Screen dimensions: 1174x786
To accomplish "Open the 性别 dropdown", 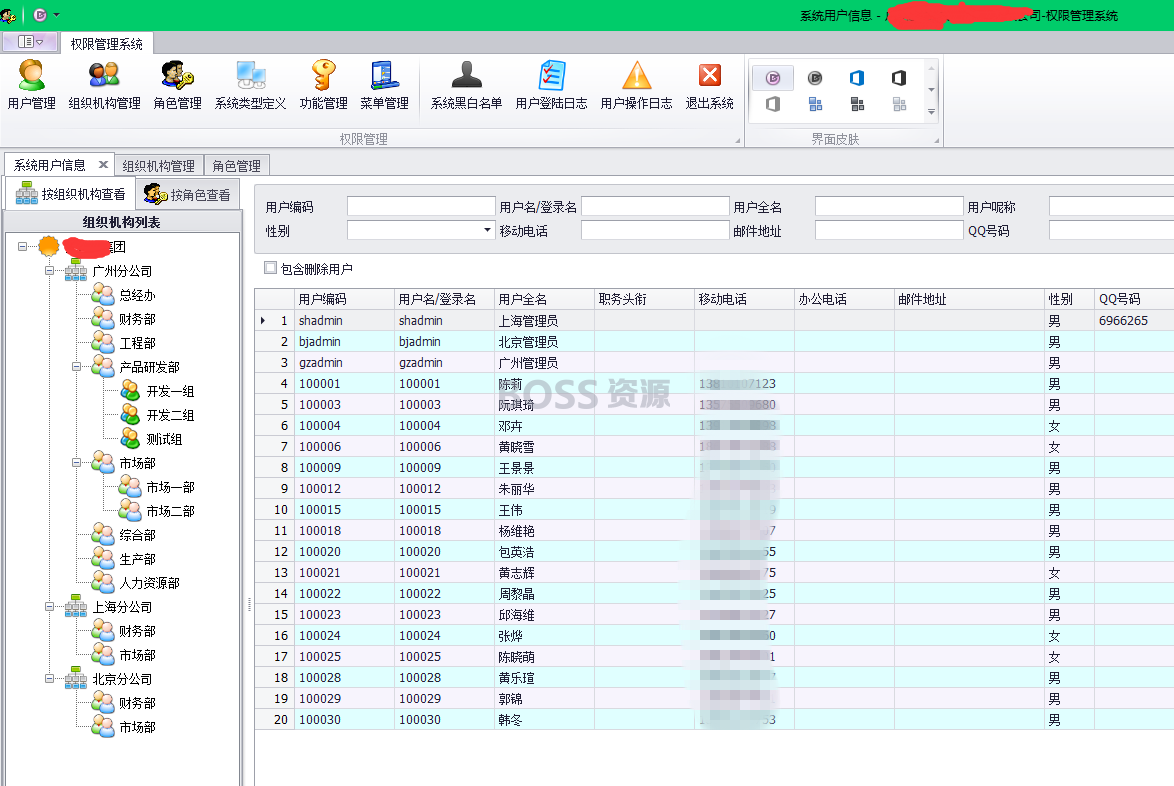I will point(487,230).
